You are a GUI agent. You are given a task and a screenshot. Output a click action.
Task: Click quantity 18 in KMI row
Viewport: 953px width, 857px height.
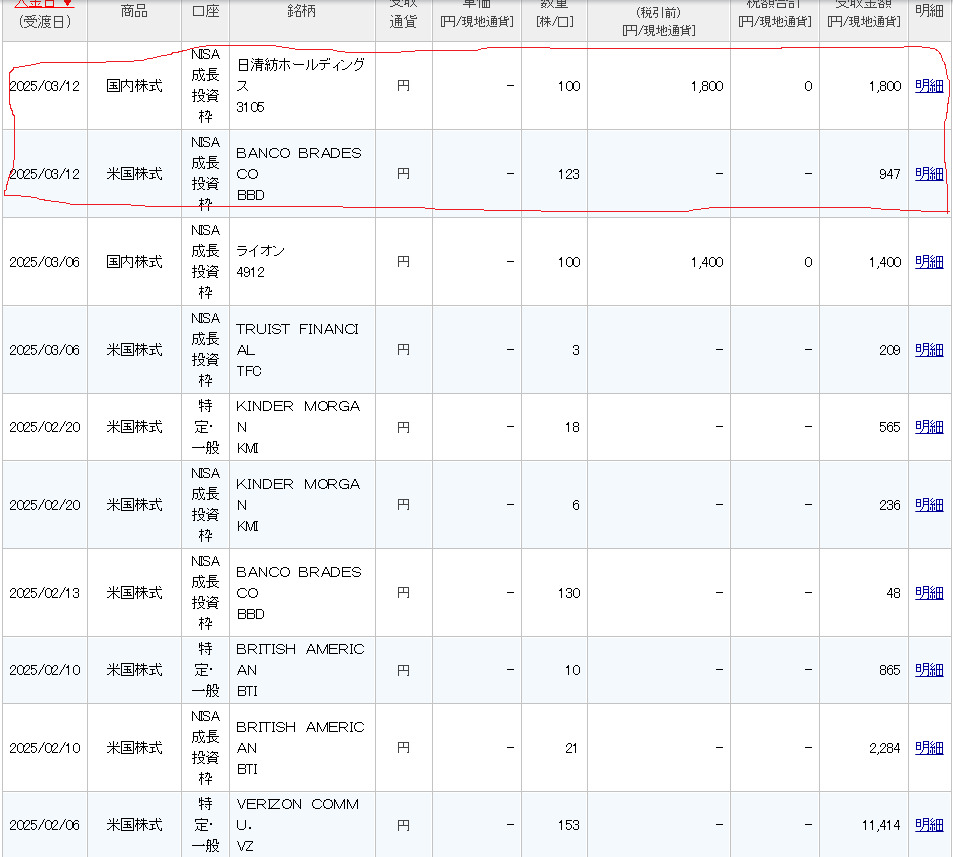[572, 427]
